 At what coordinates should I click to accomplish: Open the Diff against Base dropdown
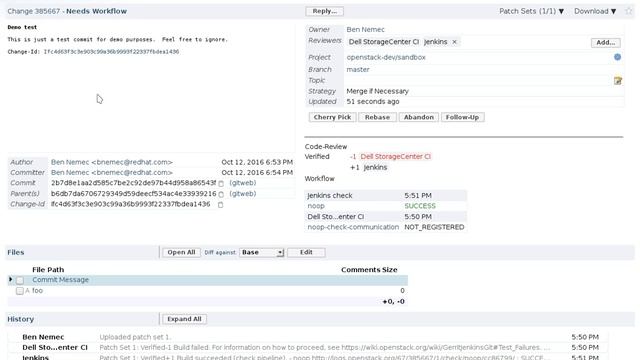pyautogui.click(x=261, y=253)
